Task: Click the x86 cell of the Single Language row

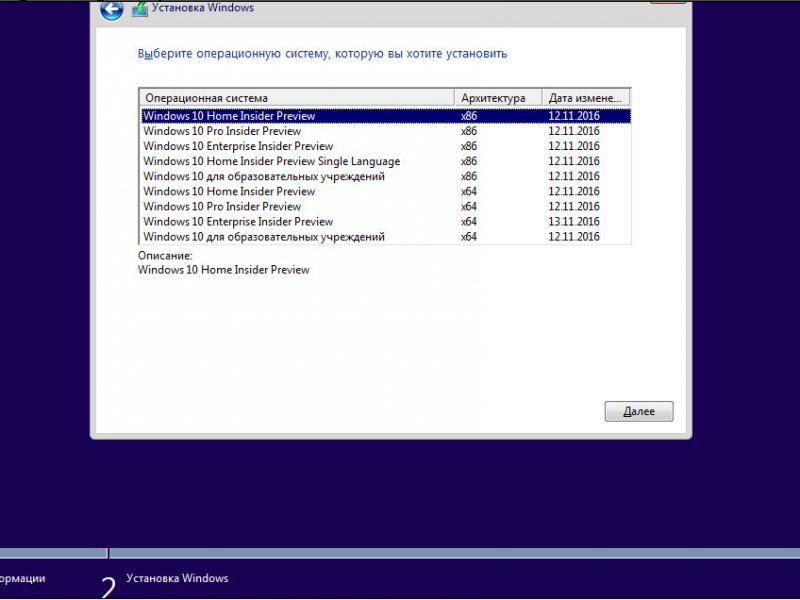Action: [x=469, y=161]
